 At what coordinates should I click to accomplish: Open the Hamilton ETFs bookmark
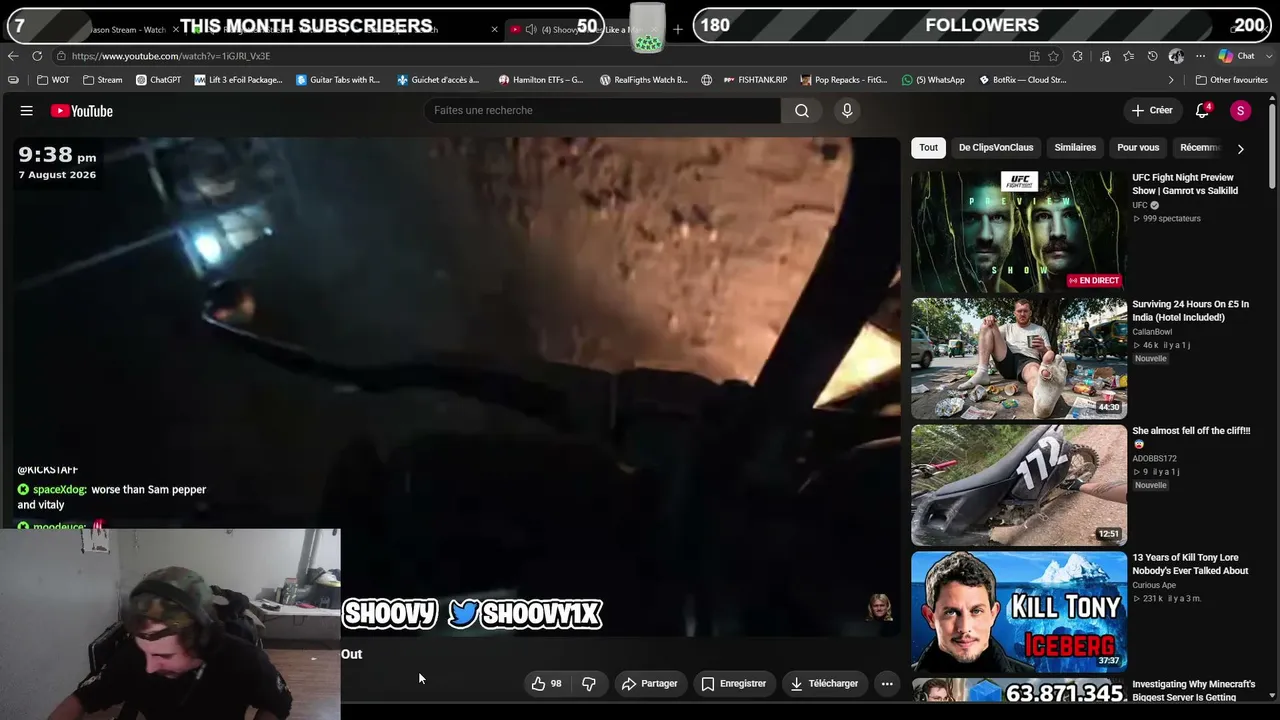[x=541, y=80]
